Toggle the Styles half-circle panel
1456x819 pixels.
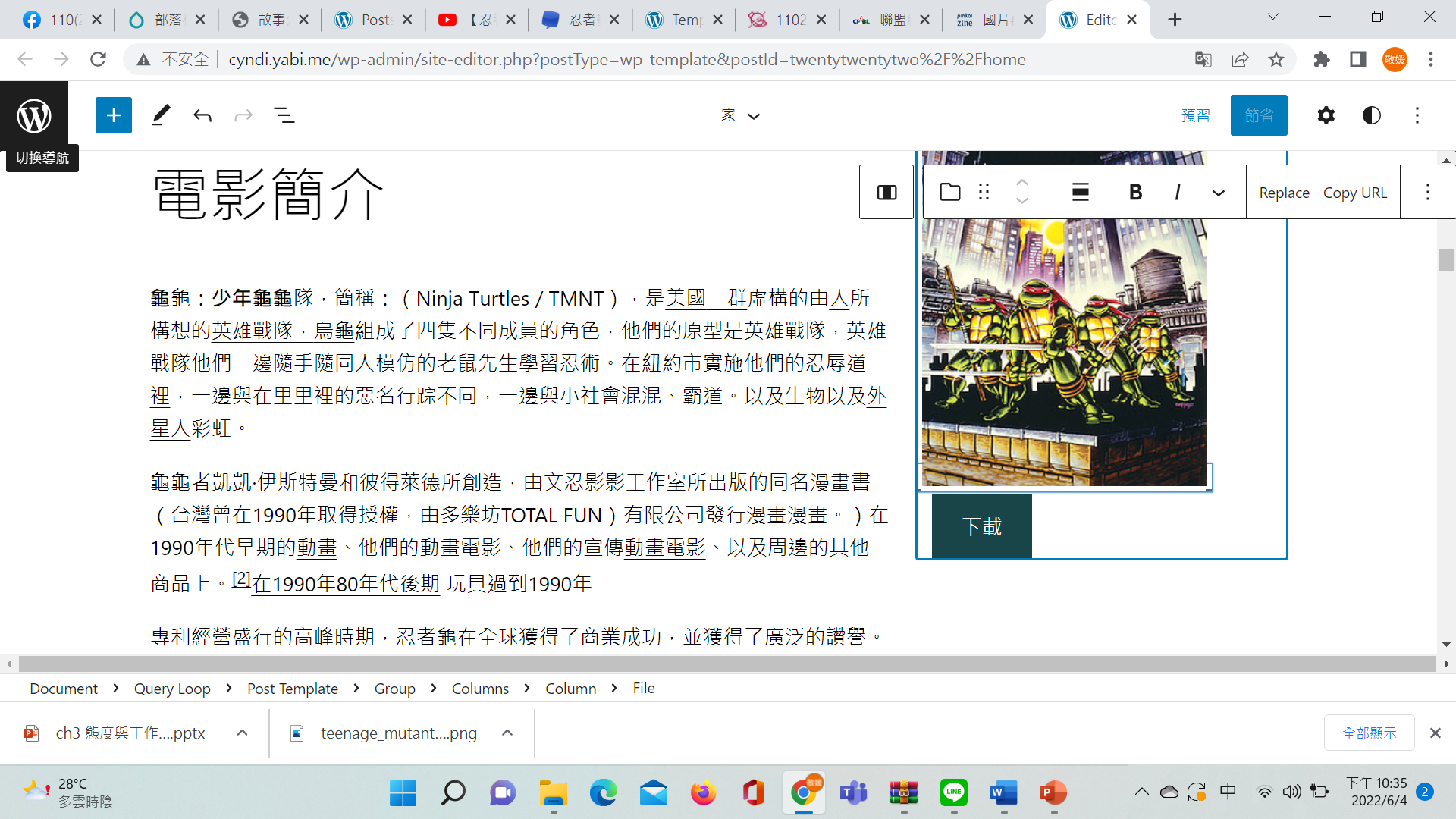click(x=1371, y=115)
